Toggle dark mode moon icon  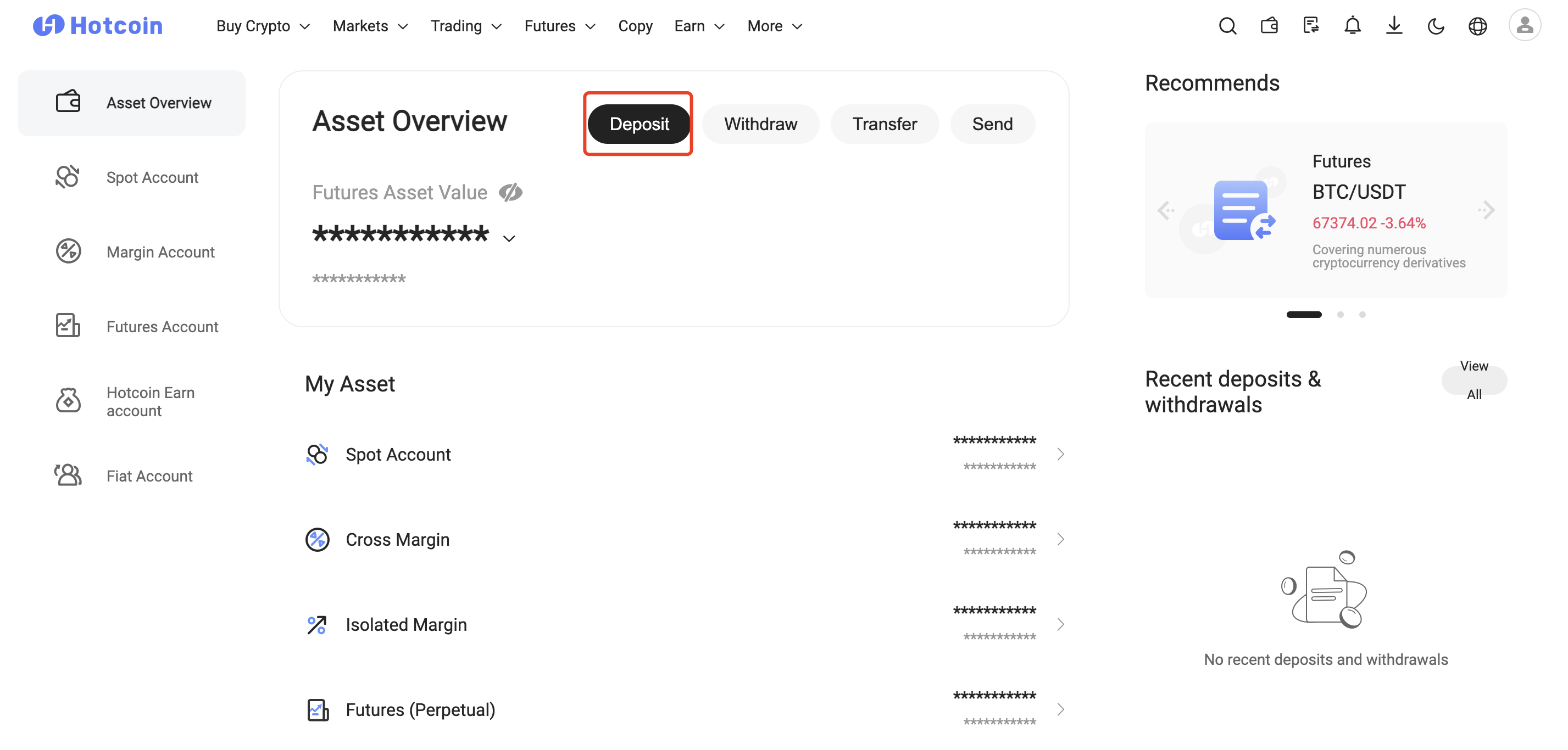(1436, 26)
